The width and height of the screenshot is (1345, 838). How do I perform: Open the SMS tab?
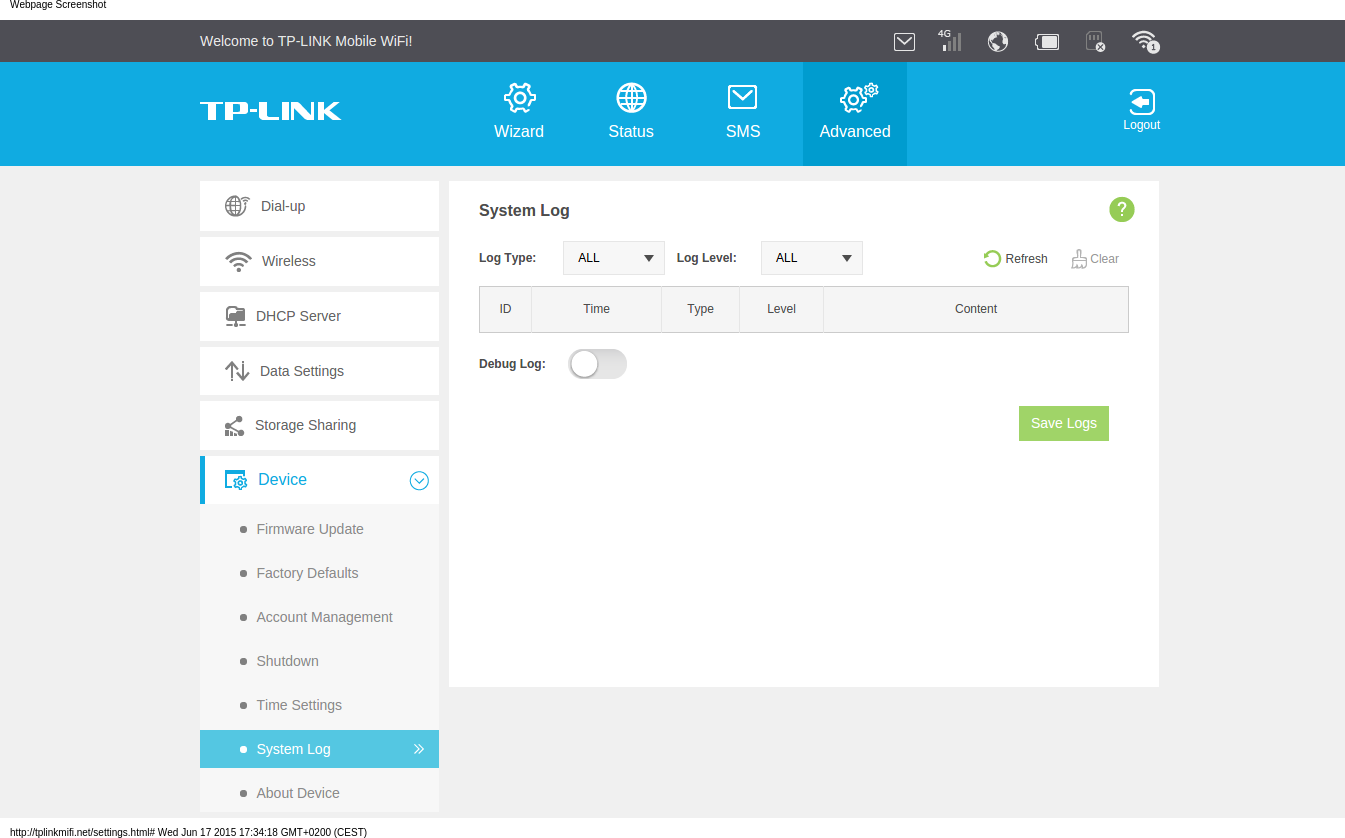tap(743, 112)
